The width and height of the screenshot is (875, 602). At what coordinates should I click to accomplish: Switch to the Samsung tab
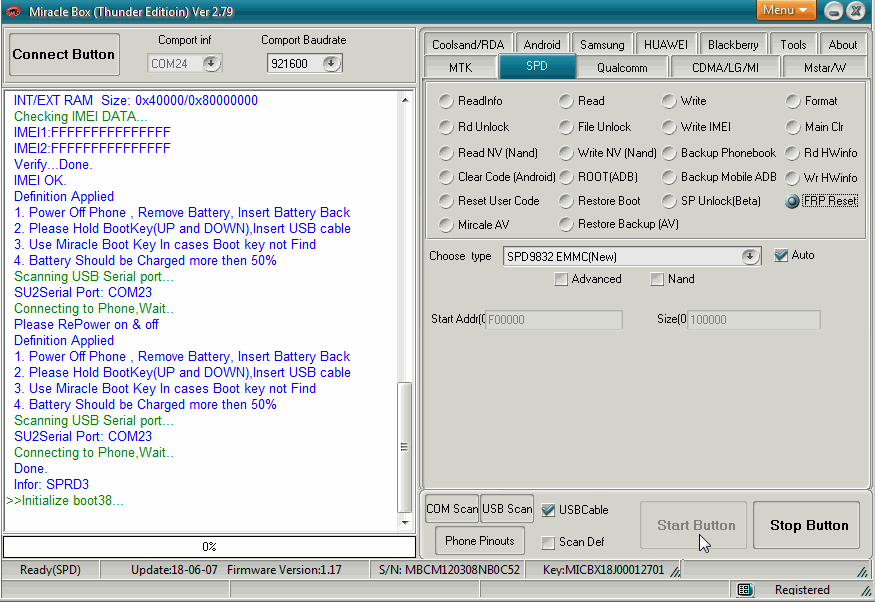tap(602, 45)
